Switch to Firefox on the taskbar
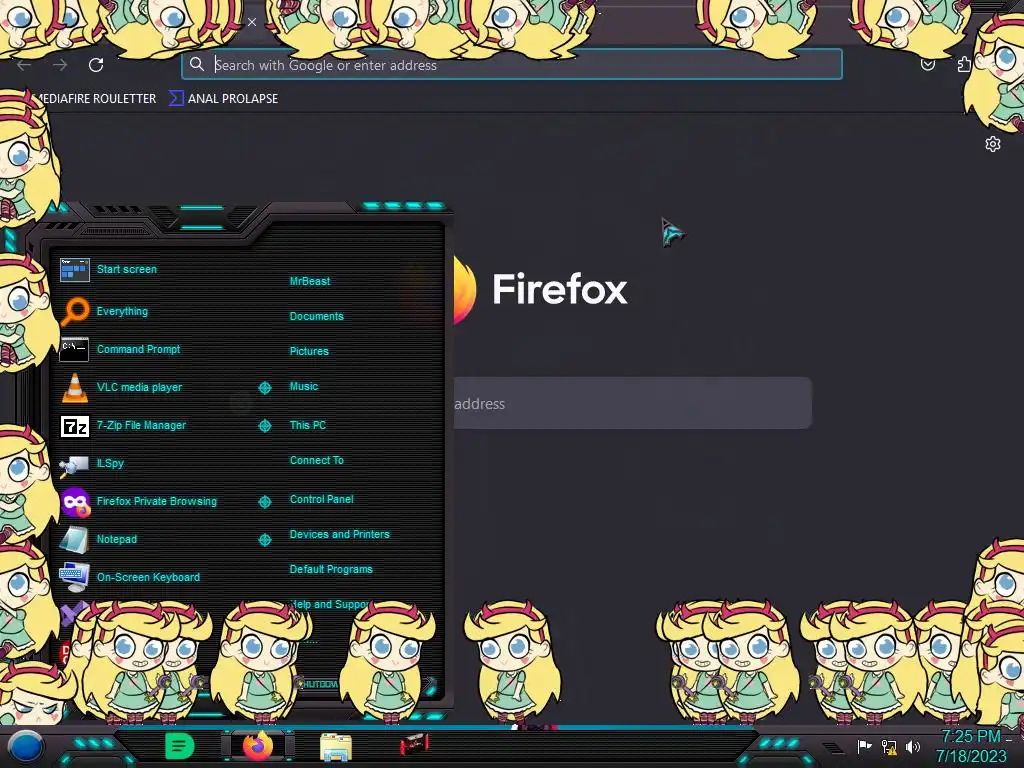The width and height of the screenshot is (1024, 768). tap(258, 746)
